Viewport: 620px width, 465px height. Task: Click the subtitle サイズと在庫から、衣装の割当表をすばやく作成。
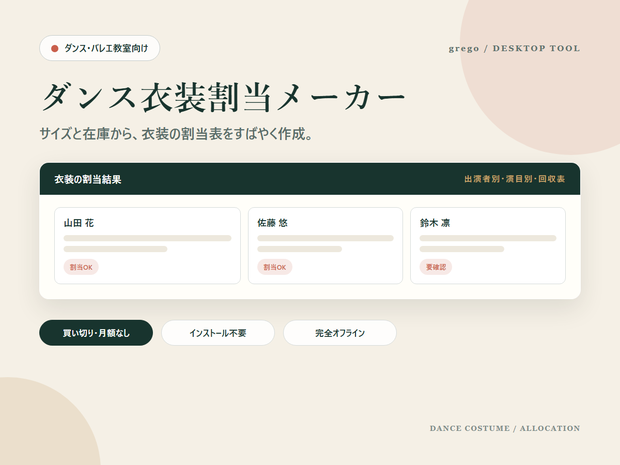[176, 134]
